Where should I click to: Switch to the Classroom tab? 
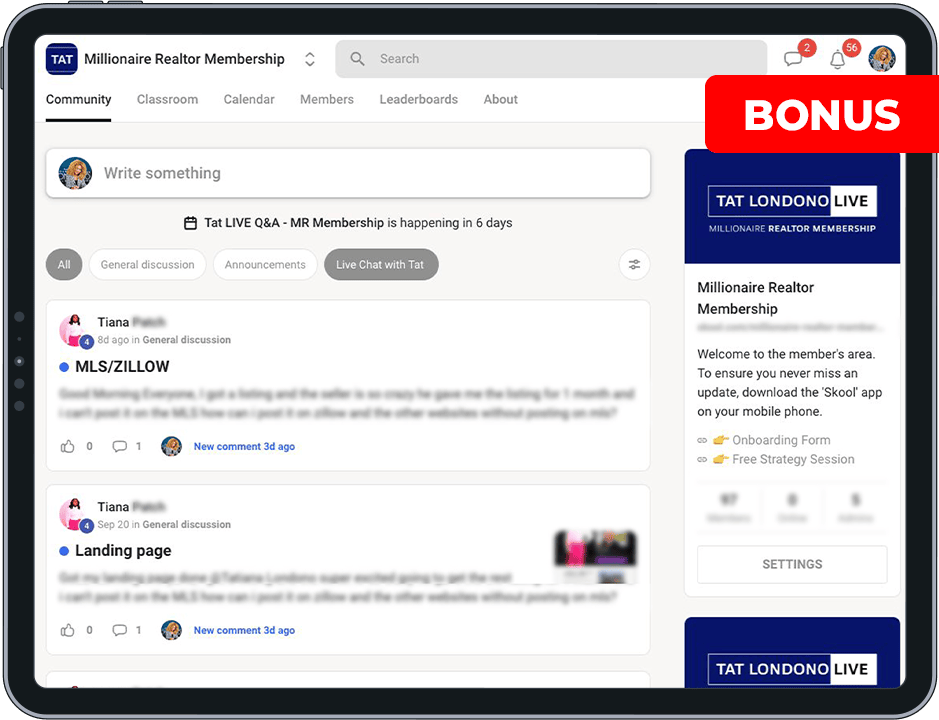pos(167,99)
